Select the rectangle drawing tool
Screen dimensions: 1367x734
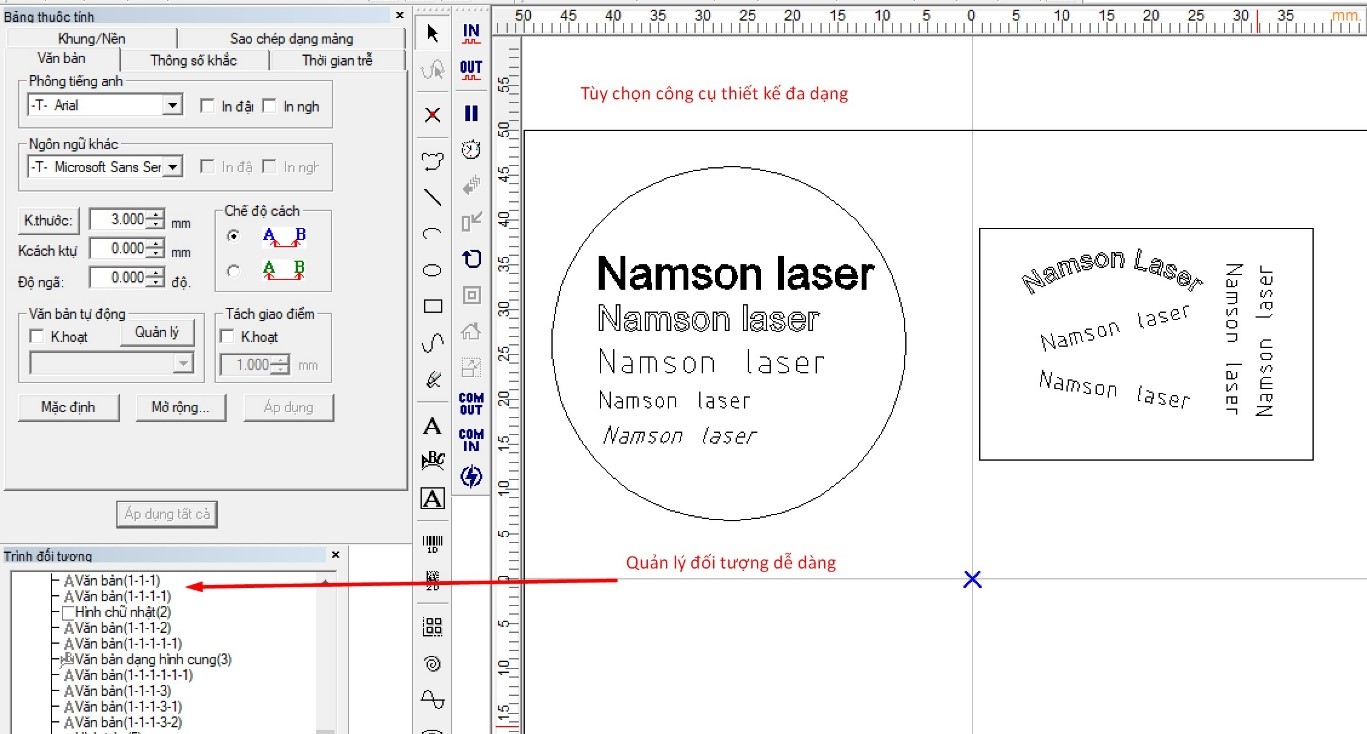pyautogui.click(x=432, y=306)
